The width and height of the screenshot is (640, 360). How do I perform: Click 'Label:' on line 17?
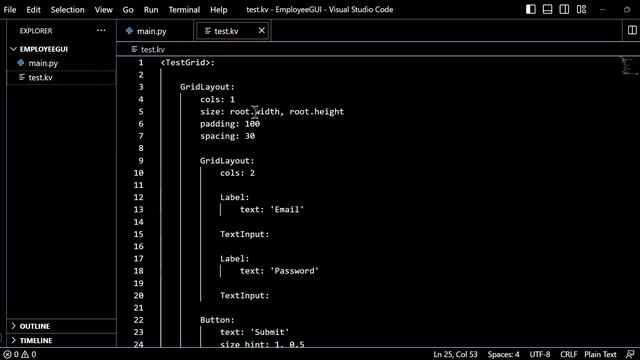tap(235, 259)
